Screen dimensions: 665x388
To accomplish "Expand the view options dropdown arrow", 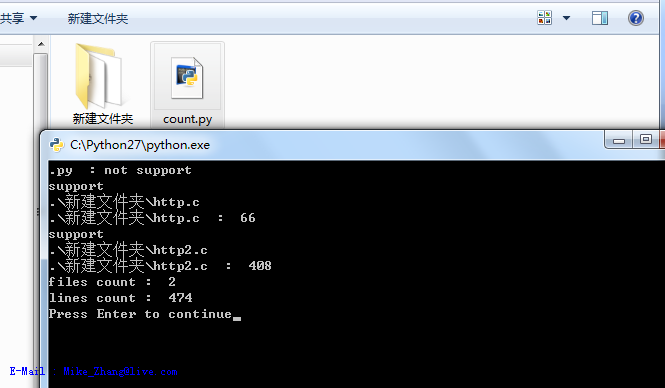I will tap(566, 18).
